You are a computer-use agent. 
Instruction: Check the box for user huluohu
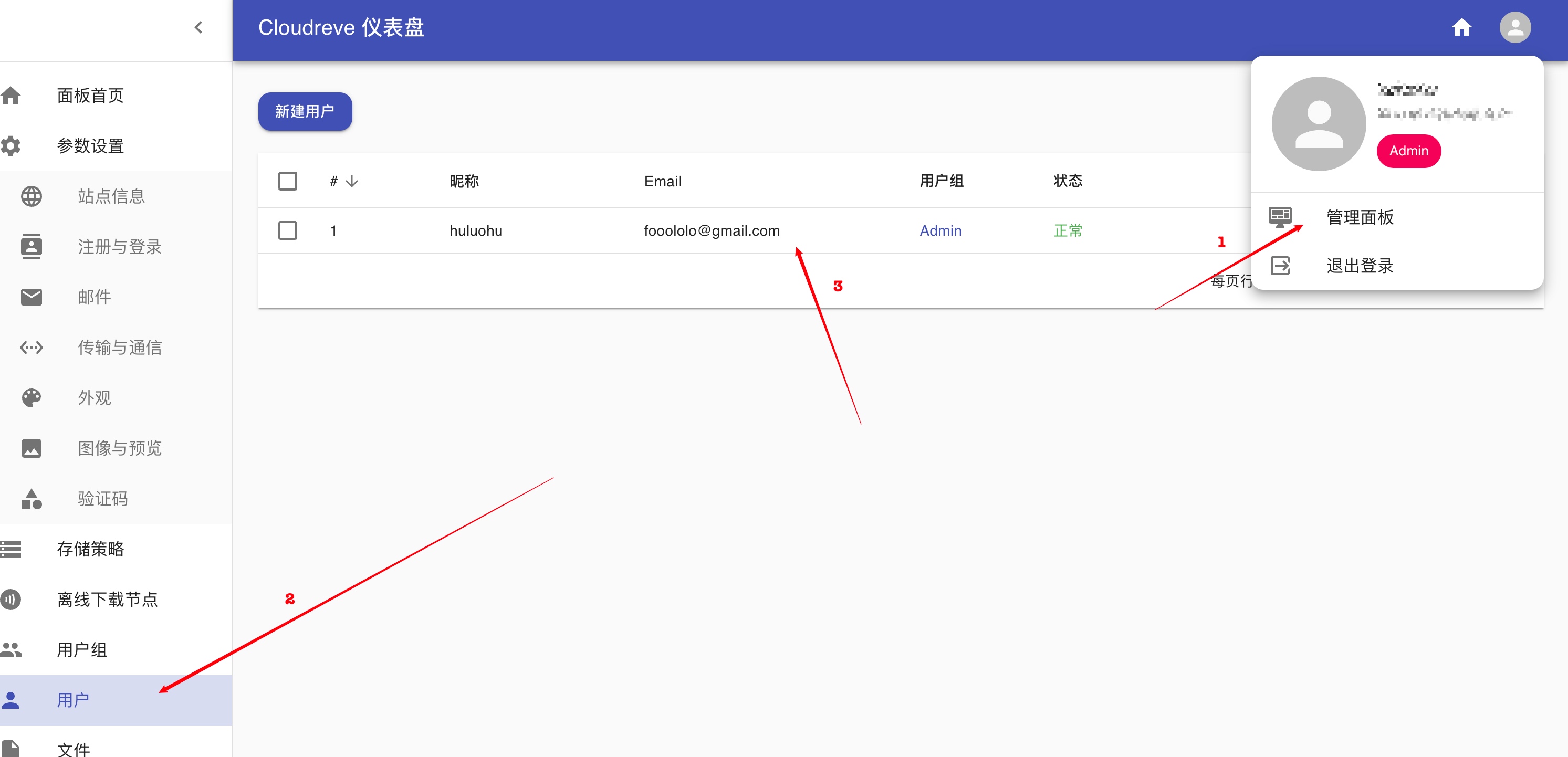click(x=287, y=230)
